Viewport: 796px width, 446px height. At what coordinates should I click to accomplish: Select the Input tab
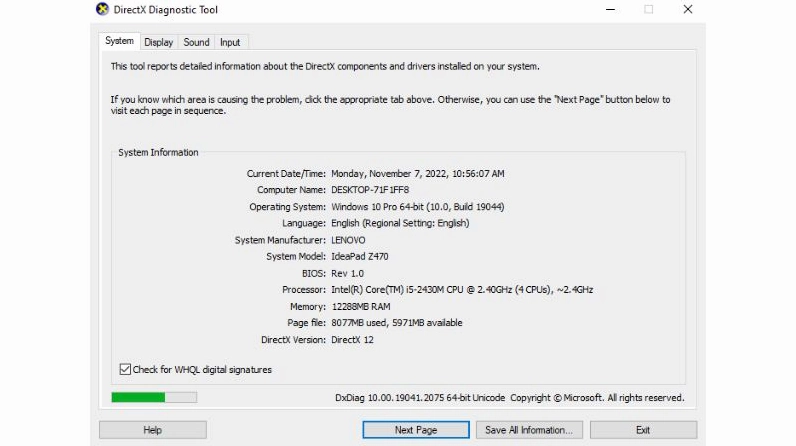pyautogui.click(x=230, y=43)
